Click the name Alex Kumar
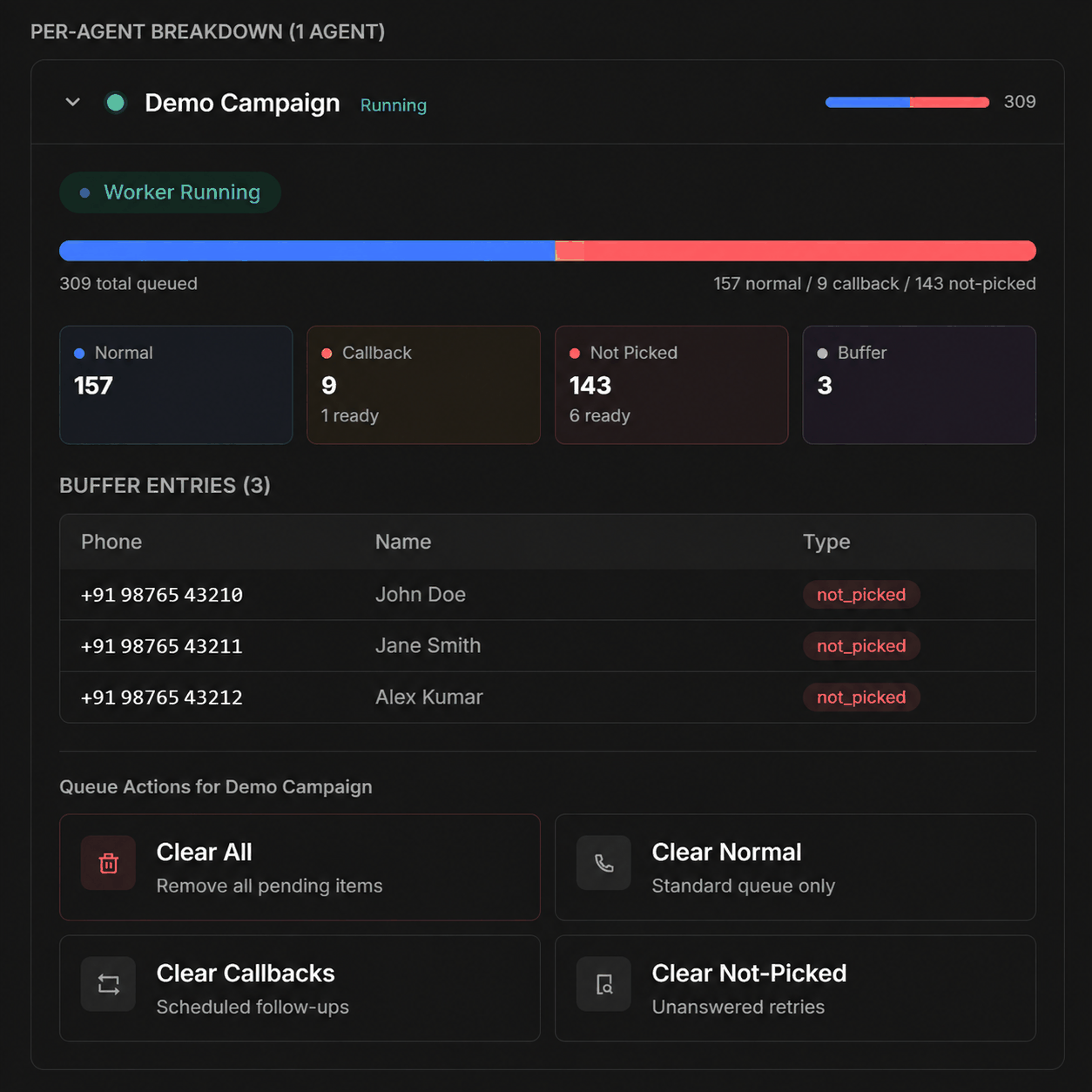Viewport: 1092px width, 1092px height. point(428,698)
